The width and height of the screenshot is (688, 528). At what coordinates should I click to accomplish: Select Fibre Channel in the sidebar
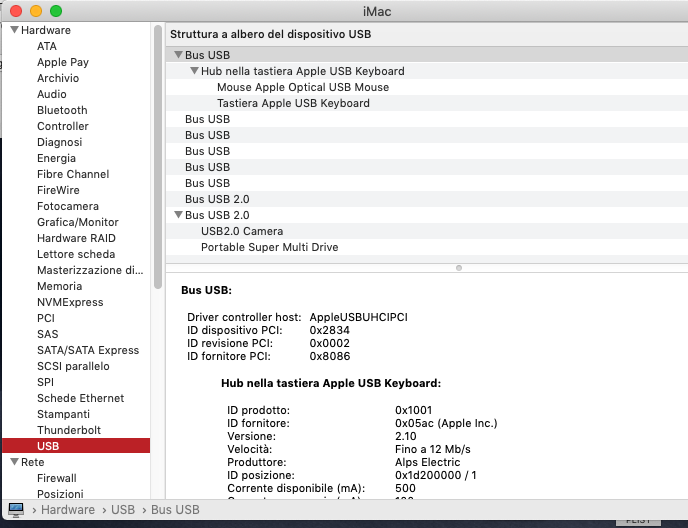73,174
